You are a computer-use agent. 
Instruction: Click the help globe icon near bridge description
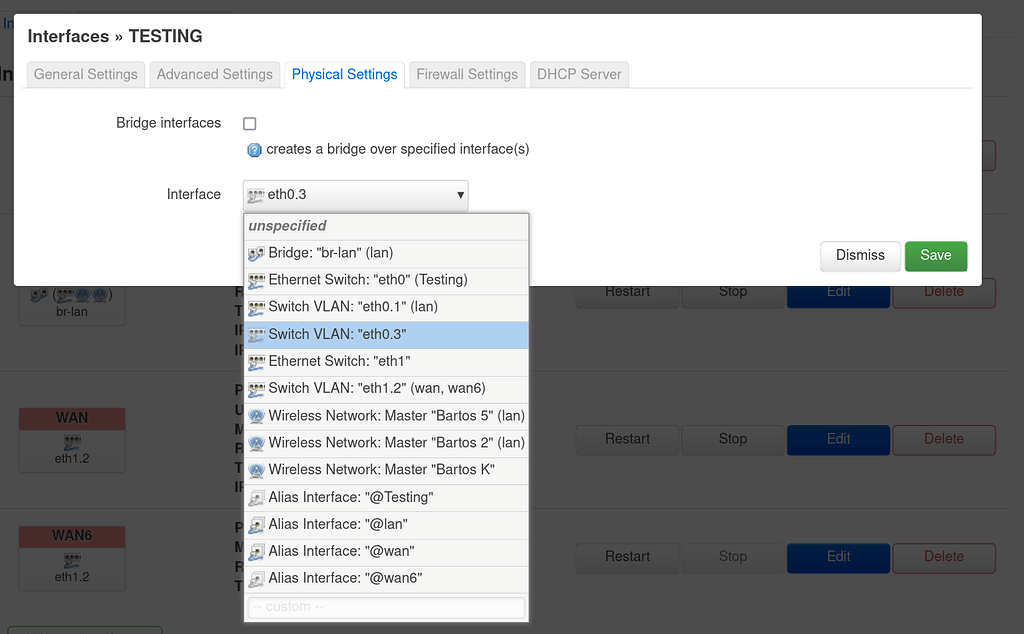(254, 149)
